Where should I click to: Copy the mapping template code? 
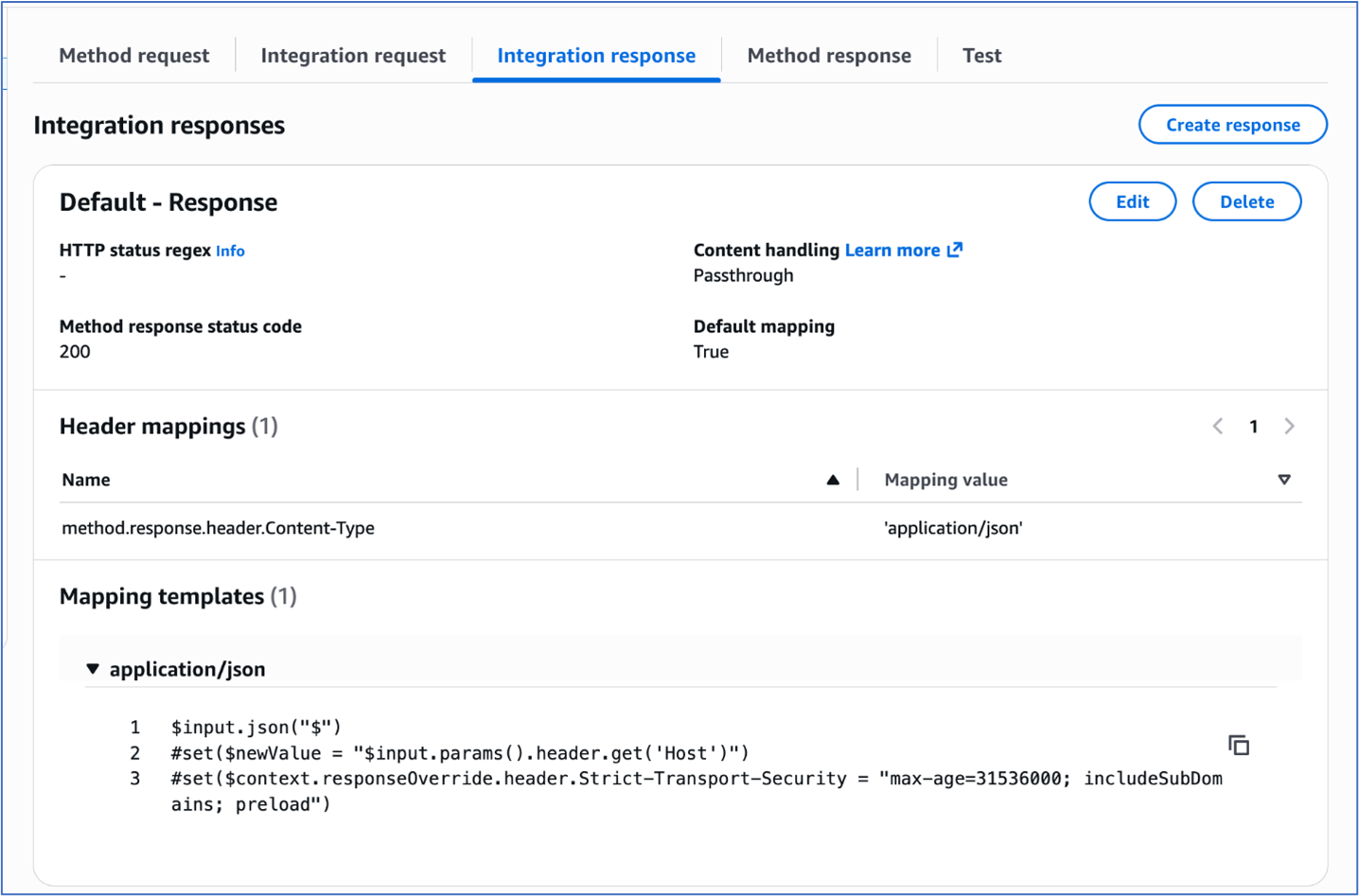[1239, 746]
